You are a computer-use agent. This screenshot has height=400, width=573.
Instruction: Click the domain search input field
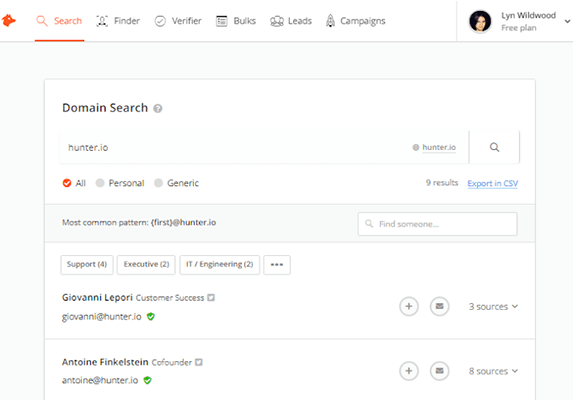click(264, 147)
